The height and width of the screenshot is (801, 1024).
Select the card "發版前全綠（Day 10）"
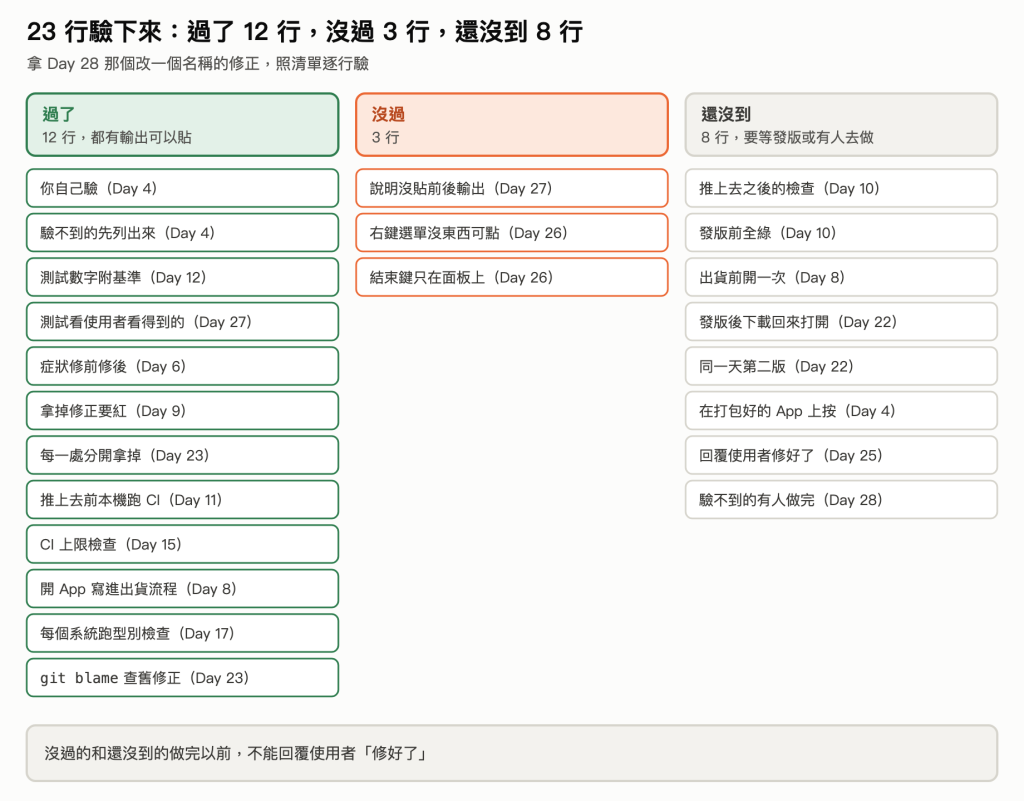coord(841,232)
